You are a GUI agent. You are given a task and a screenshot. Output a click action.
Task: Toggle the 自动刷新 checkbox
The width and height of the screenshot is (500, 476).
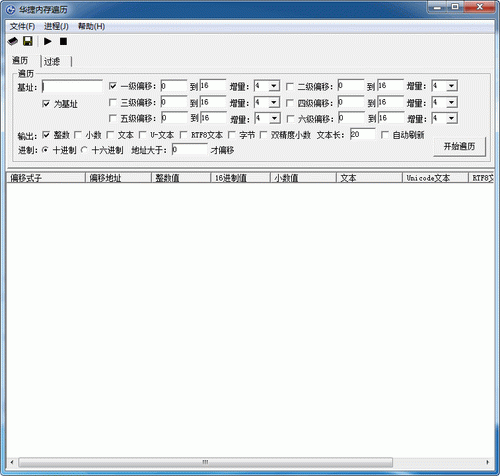(x=385, y=135)
